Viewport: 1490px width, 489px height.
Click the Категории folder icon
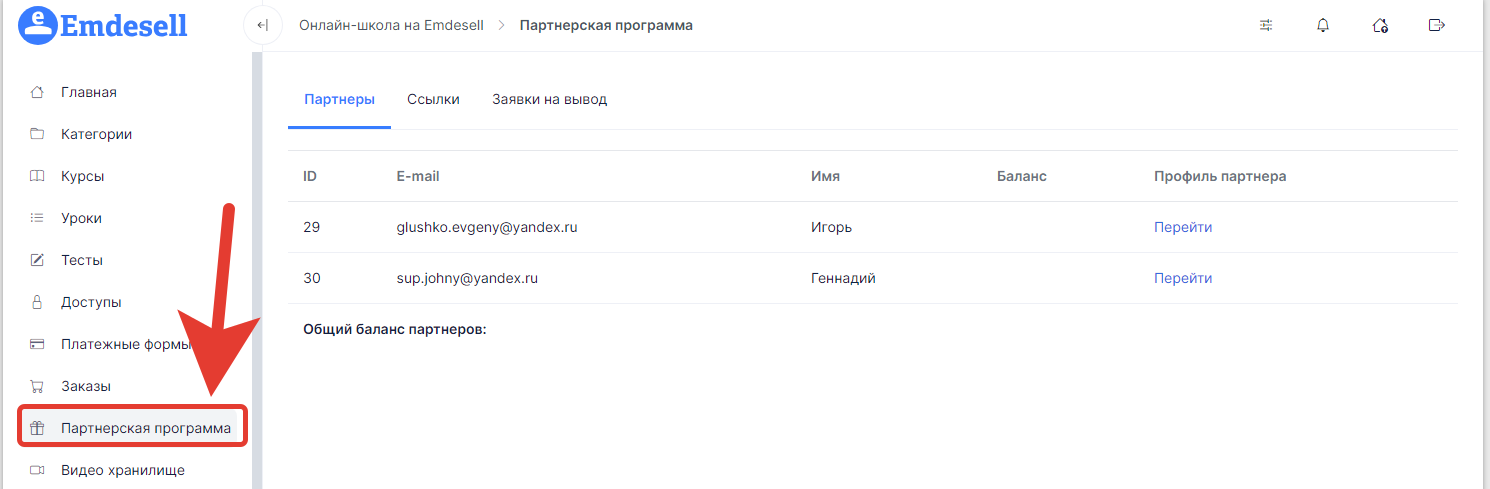37,134
